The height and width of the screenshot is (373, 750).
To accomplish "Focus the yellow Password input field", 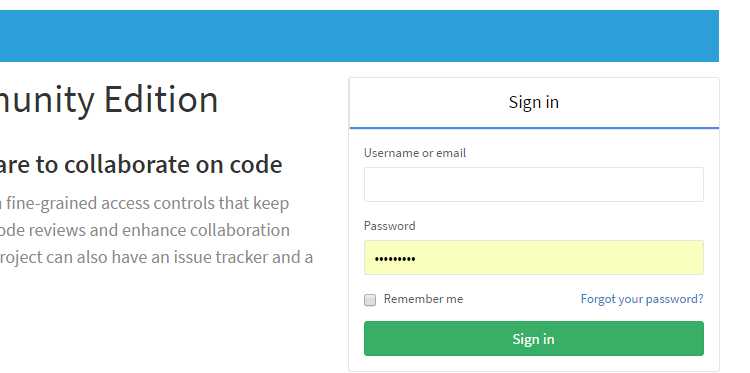I will 533,257.
